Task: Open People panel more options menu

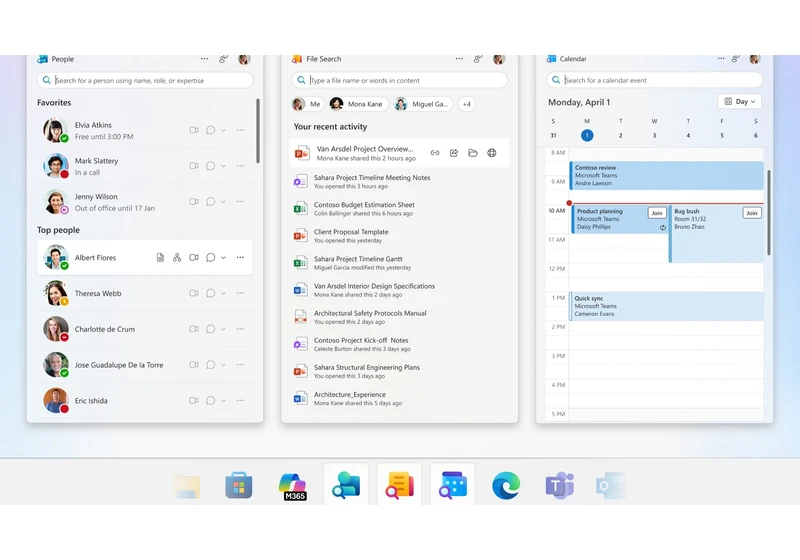Action: tap(205, 59)
